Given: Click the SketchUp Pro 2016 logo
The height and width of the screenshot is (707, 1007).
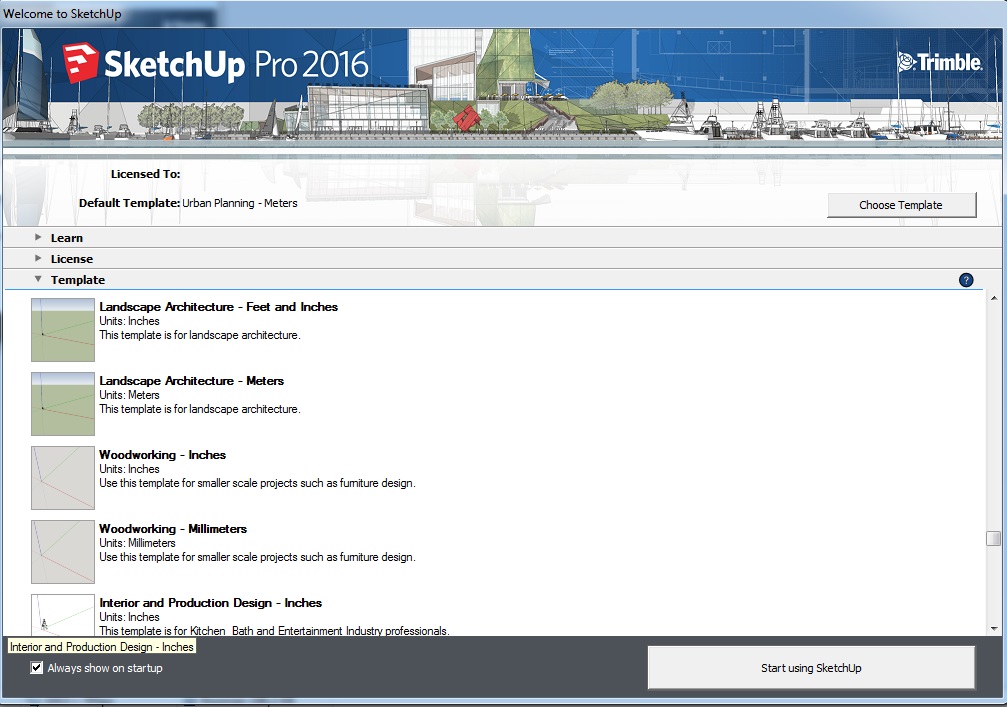Looking at the screenshot, I should 216,64.
